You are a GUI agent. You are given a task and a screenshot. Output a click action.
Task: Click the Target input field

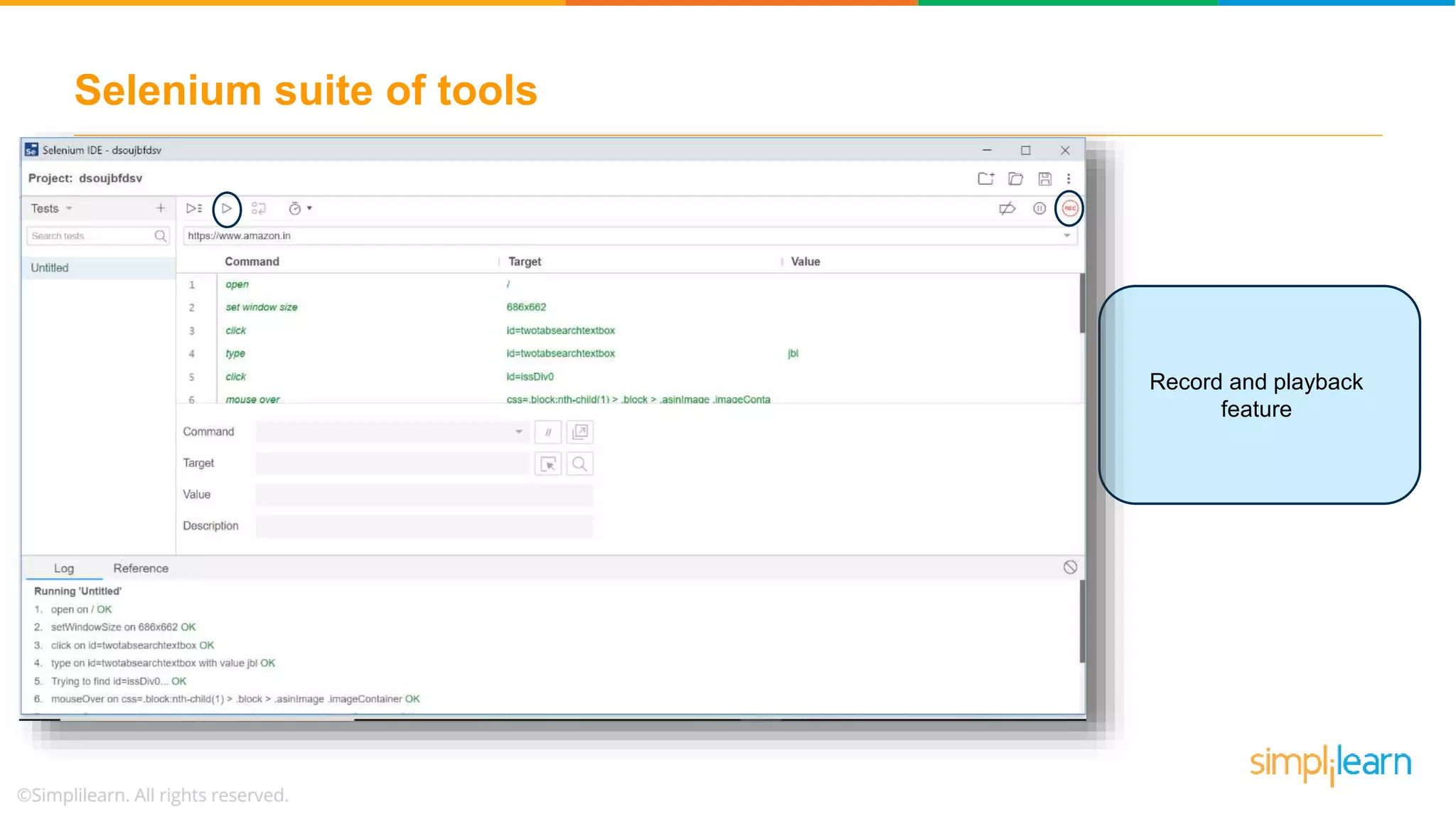pos(392,464)
